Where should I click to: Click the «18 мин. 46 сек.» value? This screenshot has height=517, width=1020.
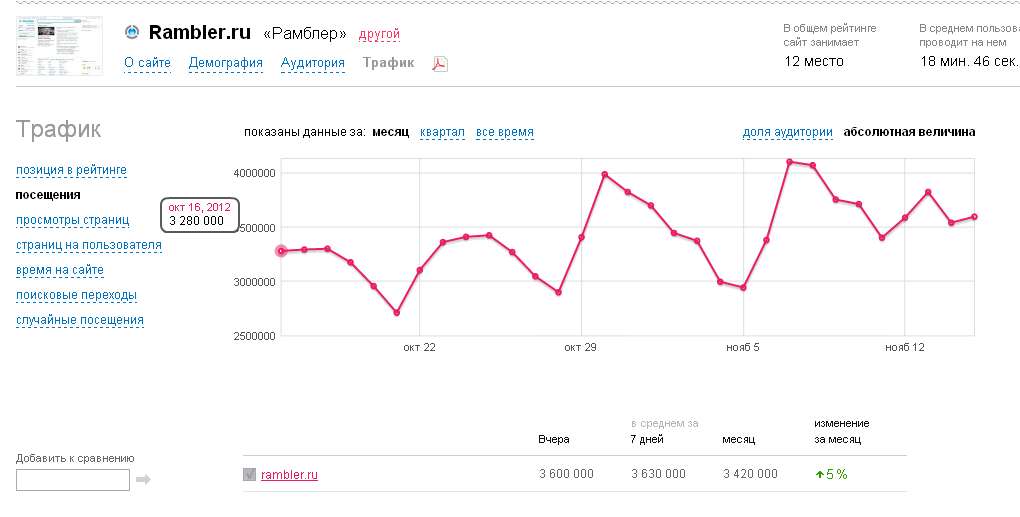coord(969,62)
